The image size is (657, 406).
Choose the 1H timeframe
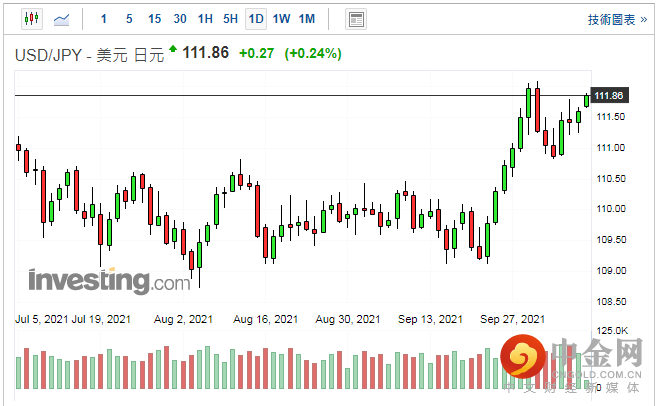coord(205,19)
